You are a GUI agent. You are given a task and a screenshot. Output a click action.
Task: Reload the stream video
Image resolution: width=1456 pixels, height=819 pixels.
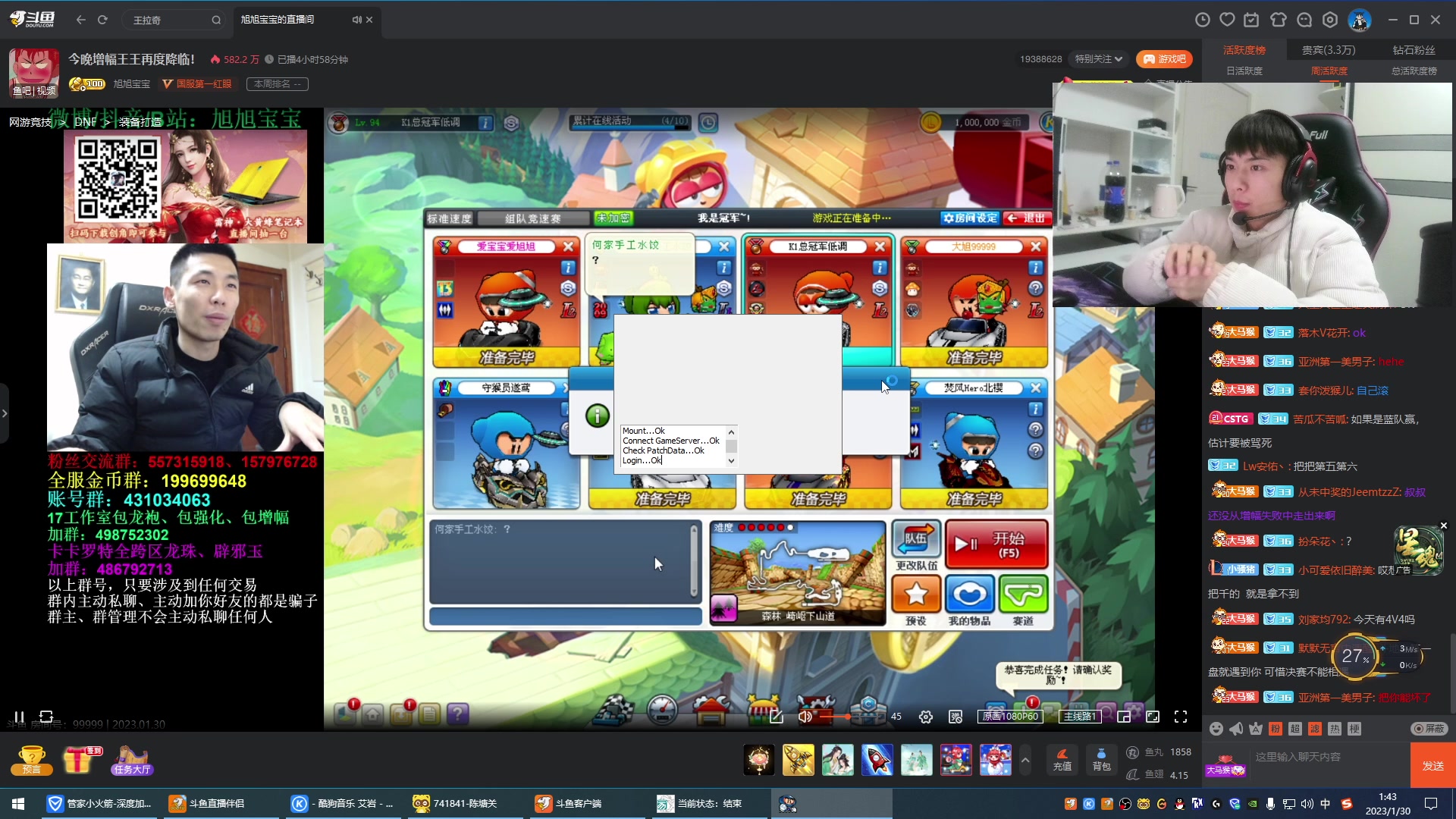(x=46, y=717)
